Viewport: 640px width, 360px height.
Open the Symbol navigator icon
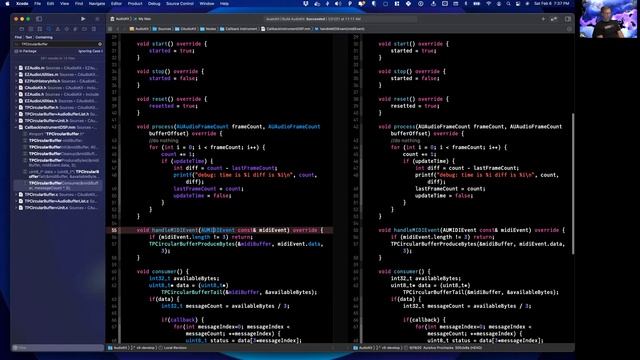(40, 29)
